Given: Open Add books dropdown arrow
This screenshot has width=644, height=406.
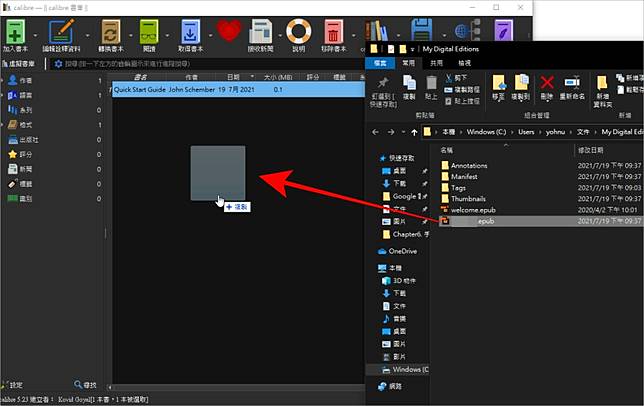Looking at the screenshot, I should tap(35, 36).
